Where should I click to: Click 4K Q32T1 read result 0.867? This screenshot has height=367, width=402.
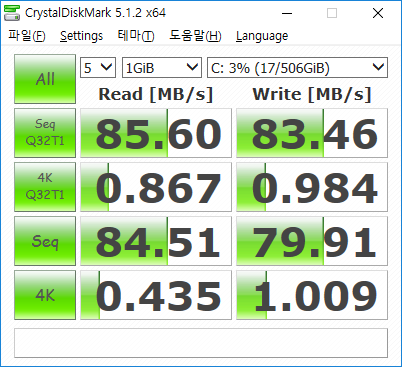(x=156, y=187)
